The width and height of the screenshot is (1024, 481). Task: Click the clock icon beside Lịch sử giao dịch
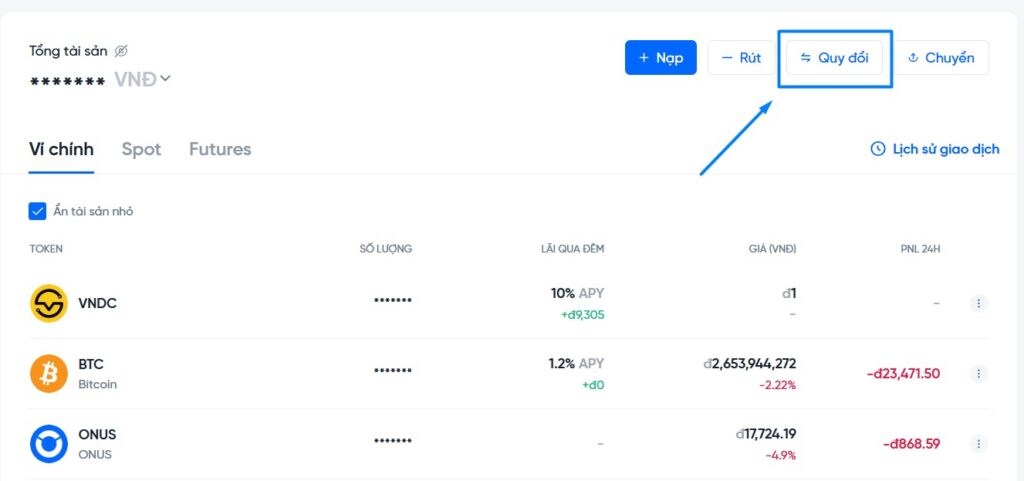point(878,149)
